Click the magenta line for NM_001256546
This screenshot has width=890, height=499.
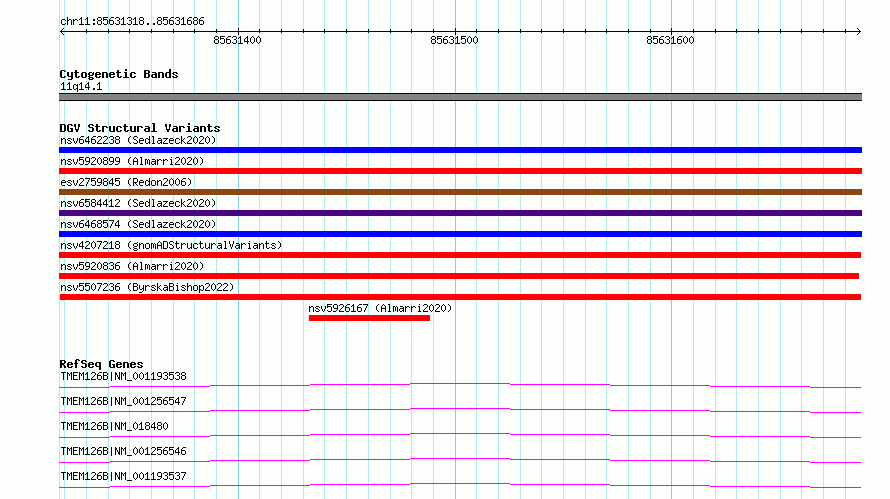[x=460, y=460]
